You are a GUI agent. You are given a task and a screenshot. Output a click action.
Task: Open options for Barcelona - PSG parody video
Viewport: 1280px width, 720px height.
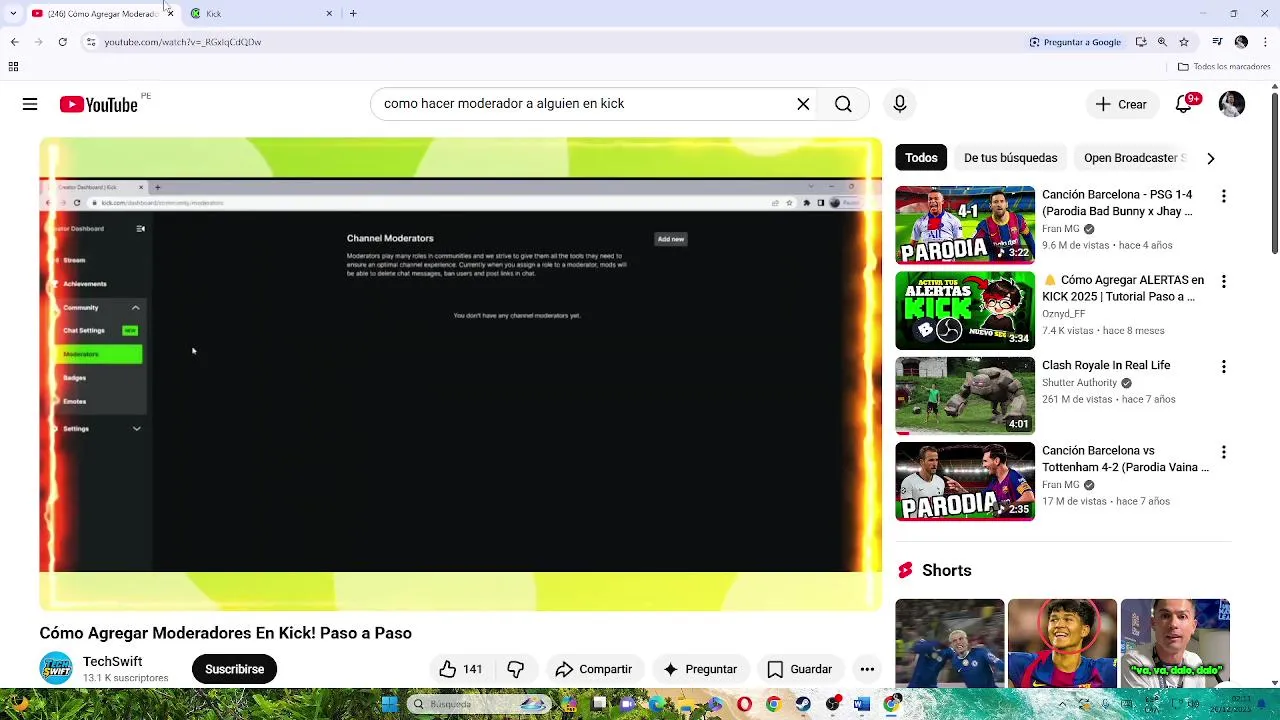tap(1223, 197)
